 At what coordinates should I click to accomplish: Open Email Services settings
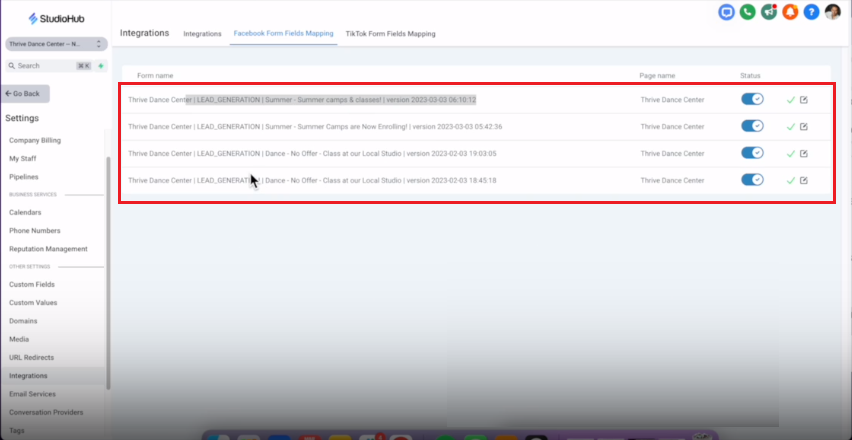[33, 394]
